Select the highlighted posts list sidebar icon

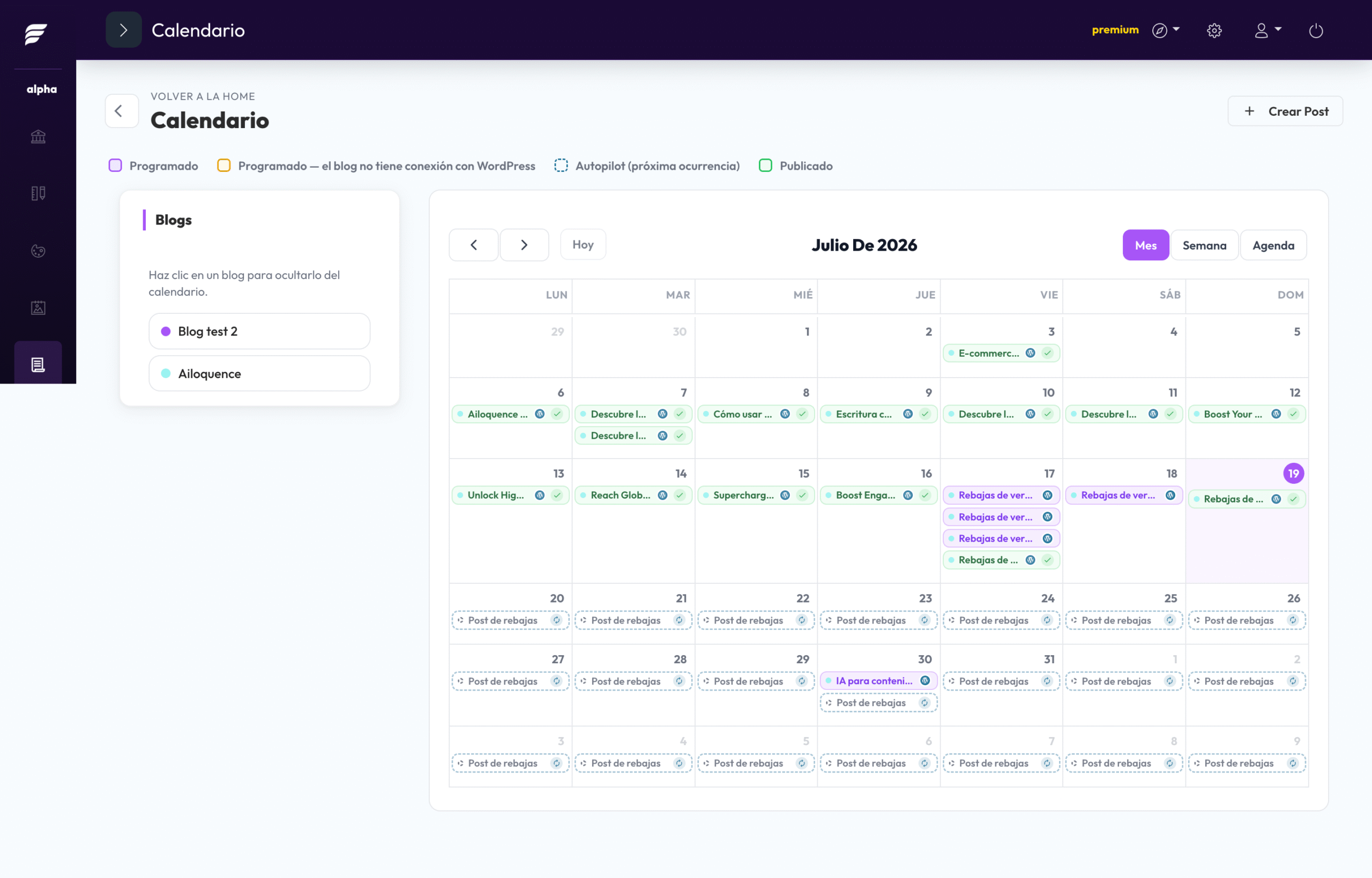pyautogui.click(x=38, y=364)
